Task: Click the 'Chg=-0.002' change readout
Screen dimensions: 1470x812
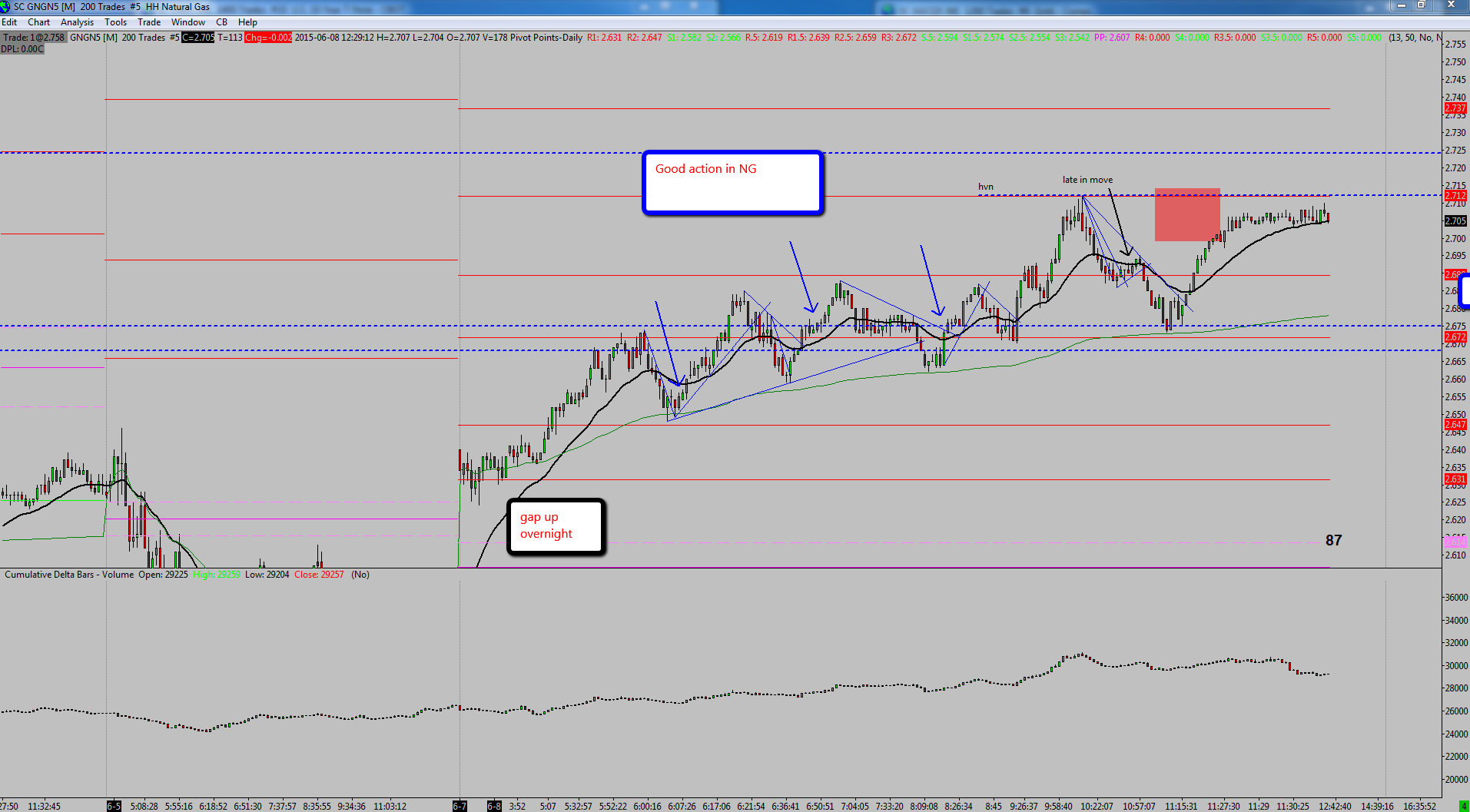Action: [268, 38]
